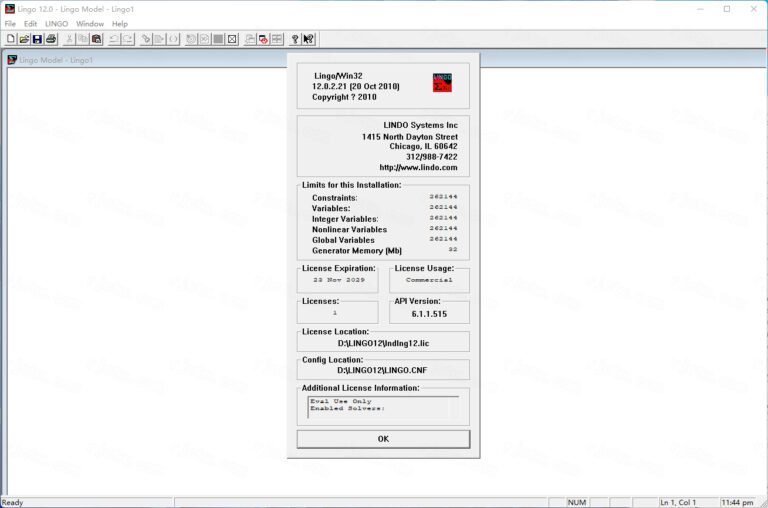Open the Solution report toolbar icon
This screenshot has height=508, width=768.
pyautogui.click(x=205, y=39)
